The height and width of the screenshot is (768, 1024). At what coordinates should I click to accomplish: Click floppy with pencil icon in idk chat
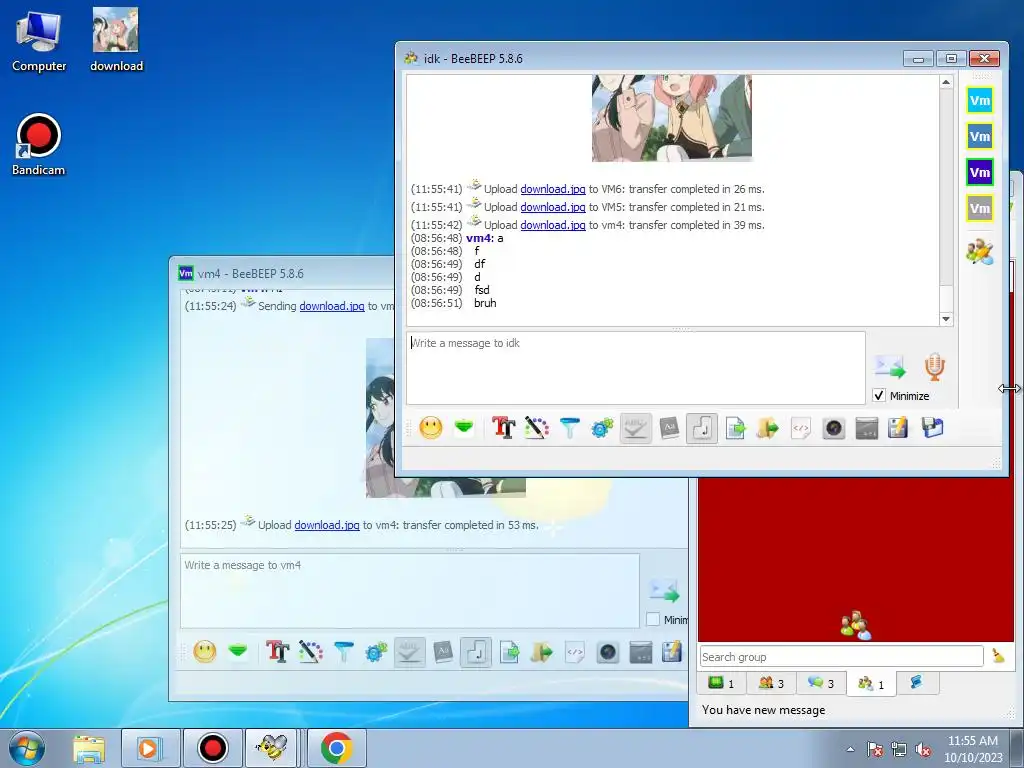(899, 428)
